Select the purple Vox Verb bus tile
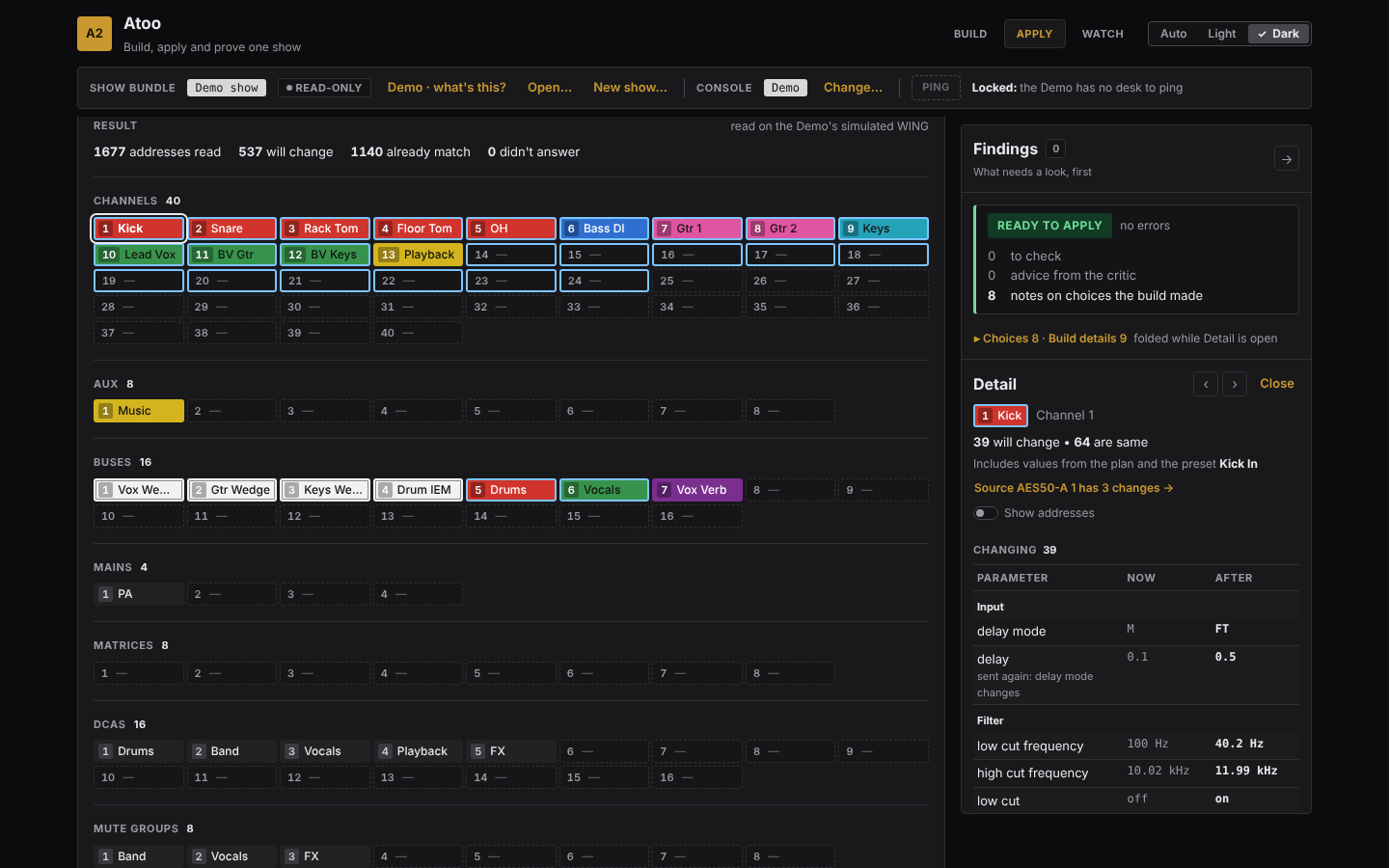 697,490
